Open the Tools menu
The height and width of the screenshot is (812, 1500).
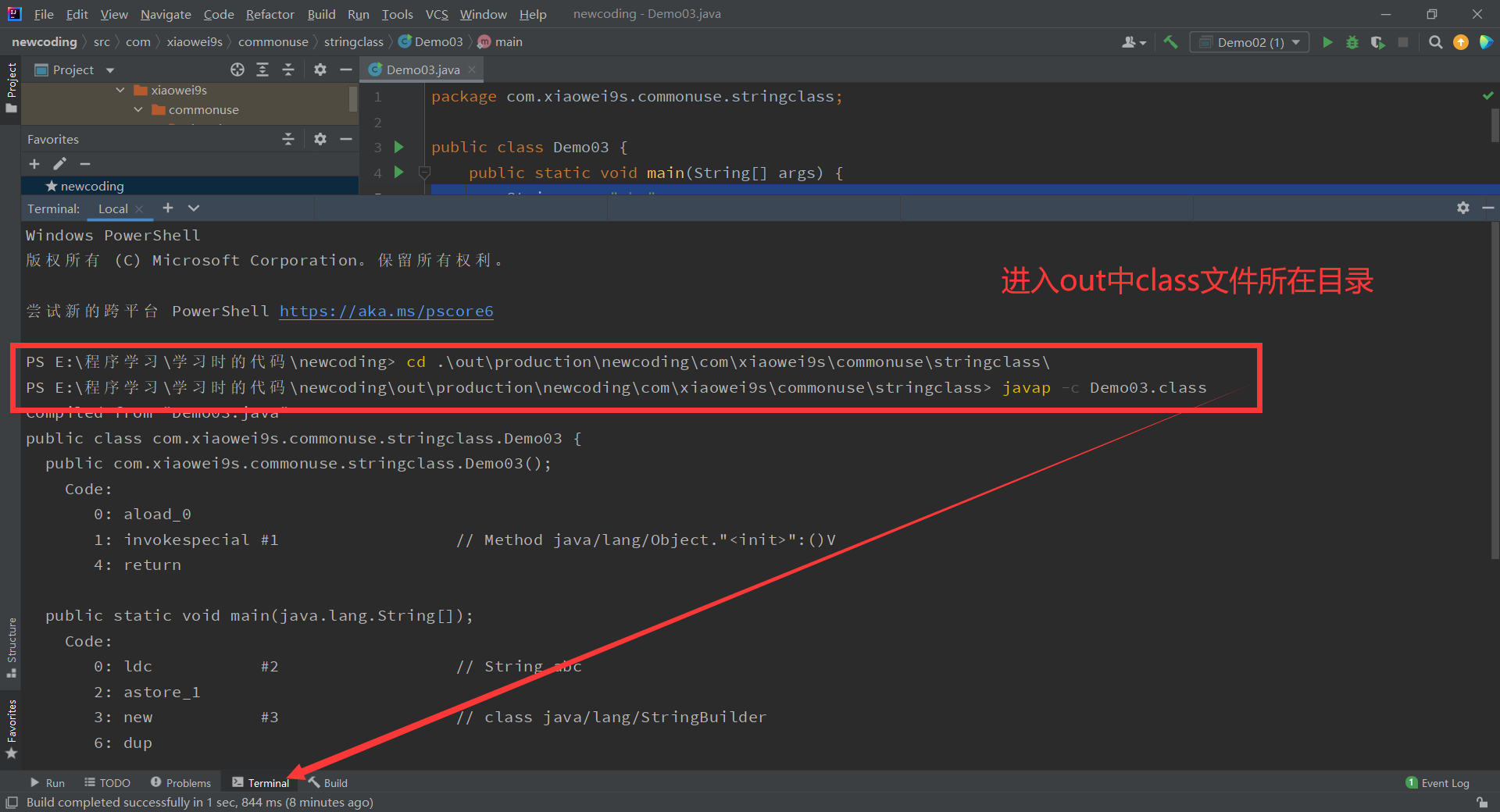pyautogui.click(x=397, y=14)
